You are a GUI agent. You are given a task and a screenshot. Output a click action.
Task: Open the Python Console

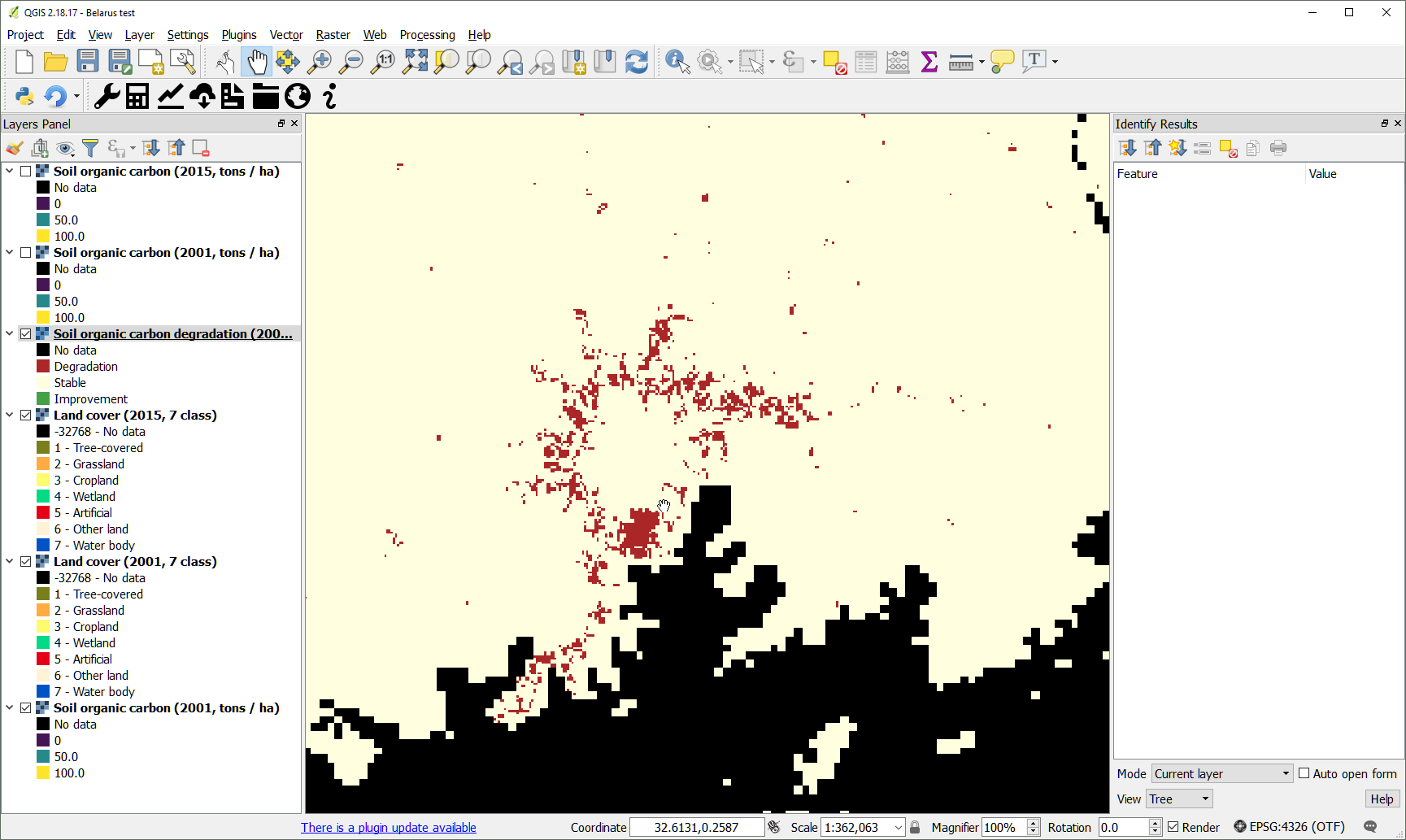coord(24,96)
